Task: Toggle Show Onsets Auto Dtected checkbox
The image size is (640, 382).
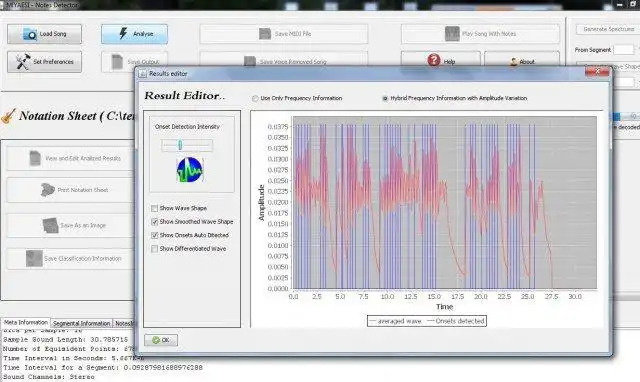Action: click(x=154, y=235)
